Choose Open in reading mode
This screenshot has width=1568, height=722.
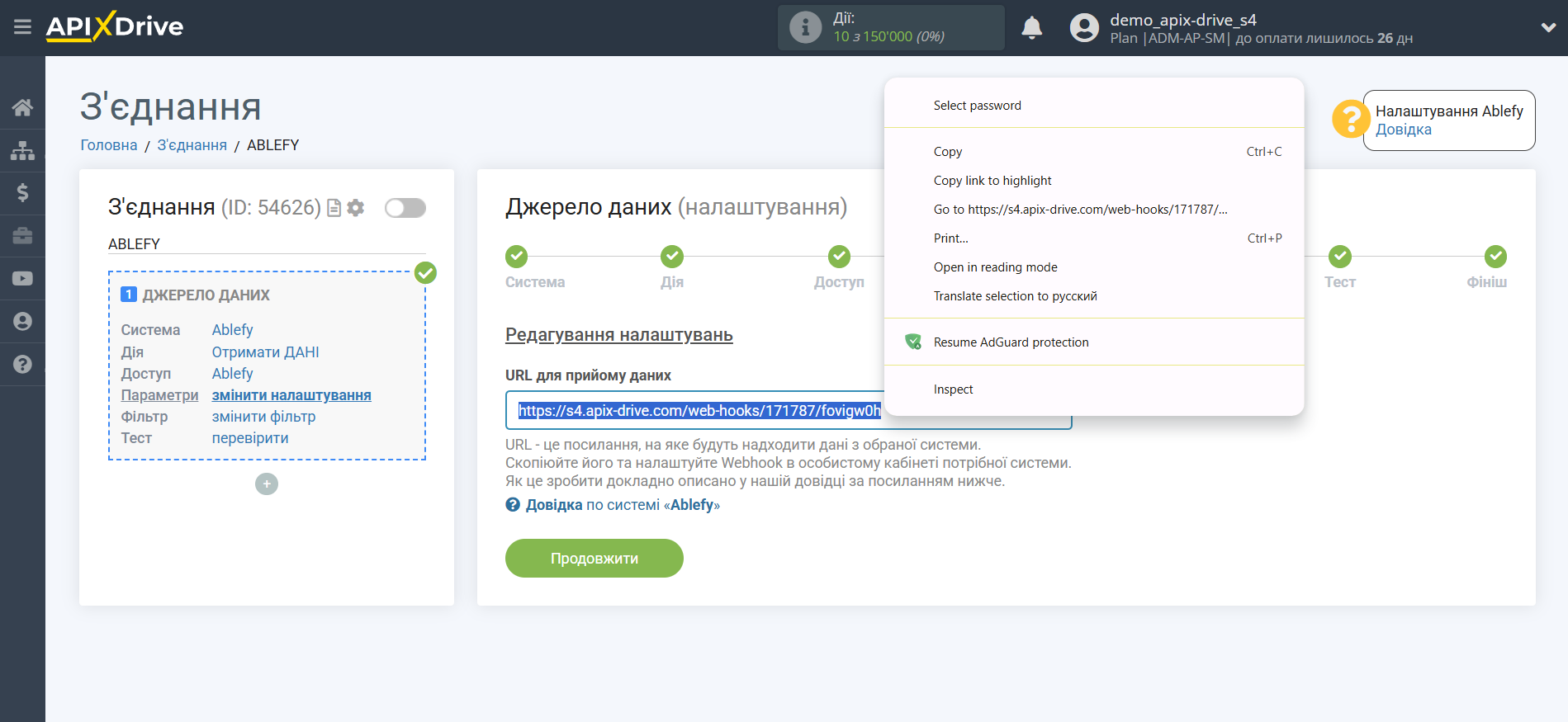pos(1094,267)
